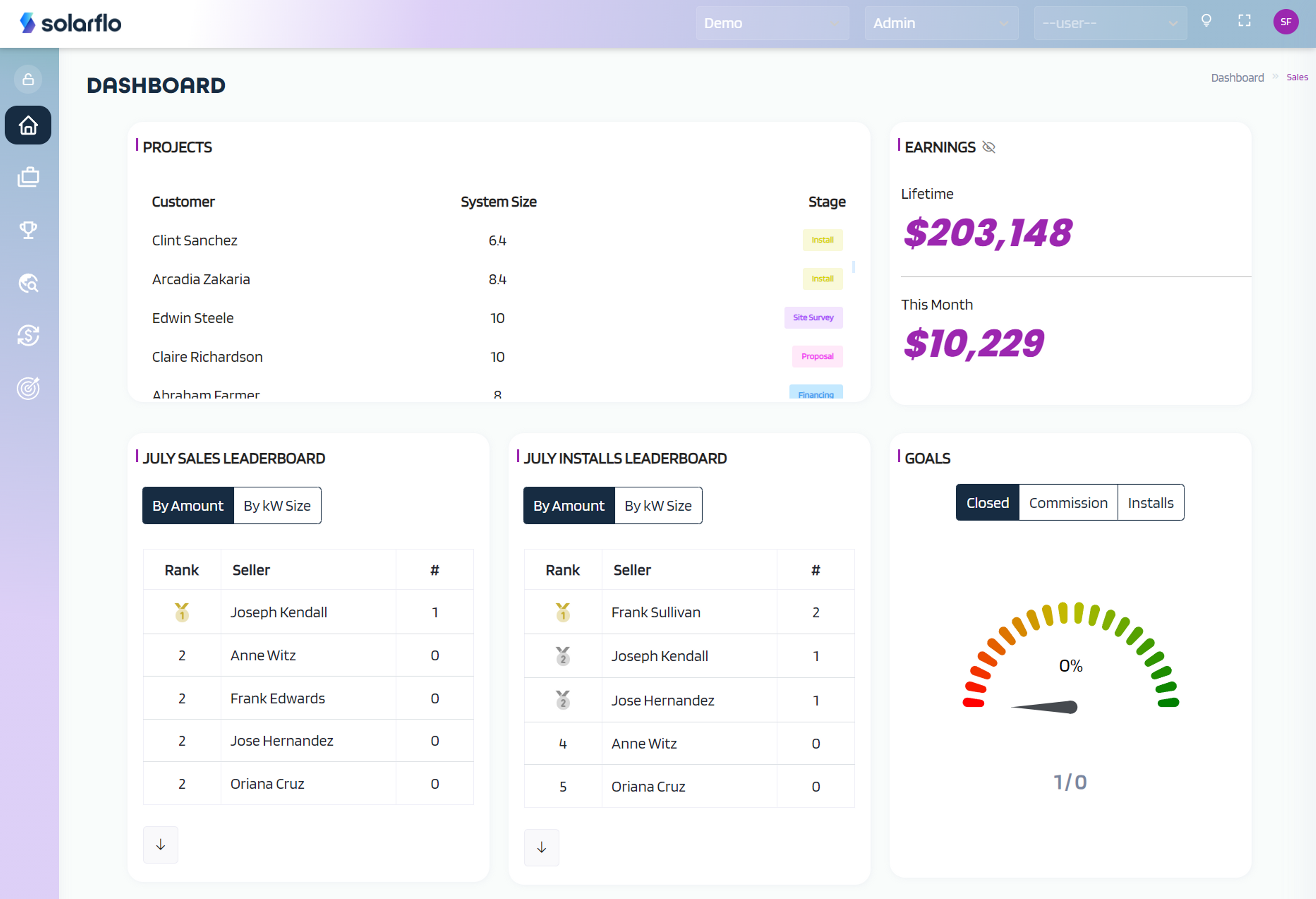Switch Goals to the Installs tab
This screenshot has width=1316, height=899.
point(1151,502)
